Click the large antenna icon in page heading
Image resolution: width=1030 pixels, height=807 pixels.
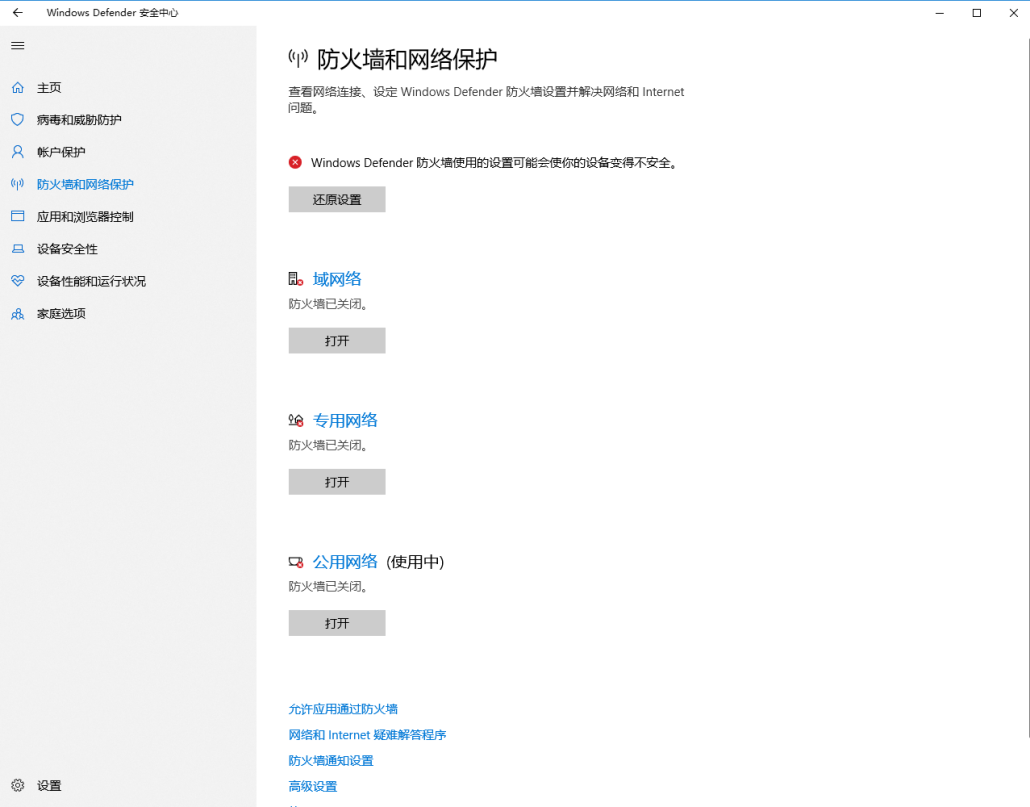pos(298,59)
